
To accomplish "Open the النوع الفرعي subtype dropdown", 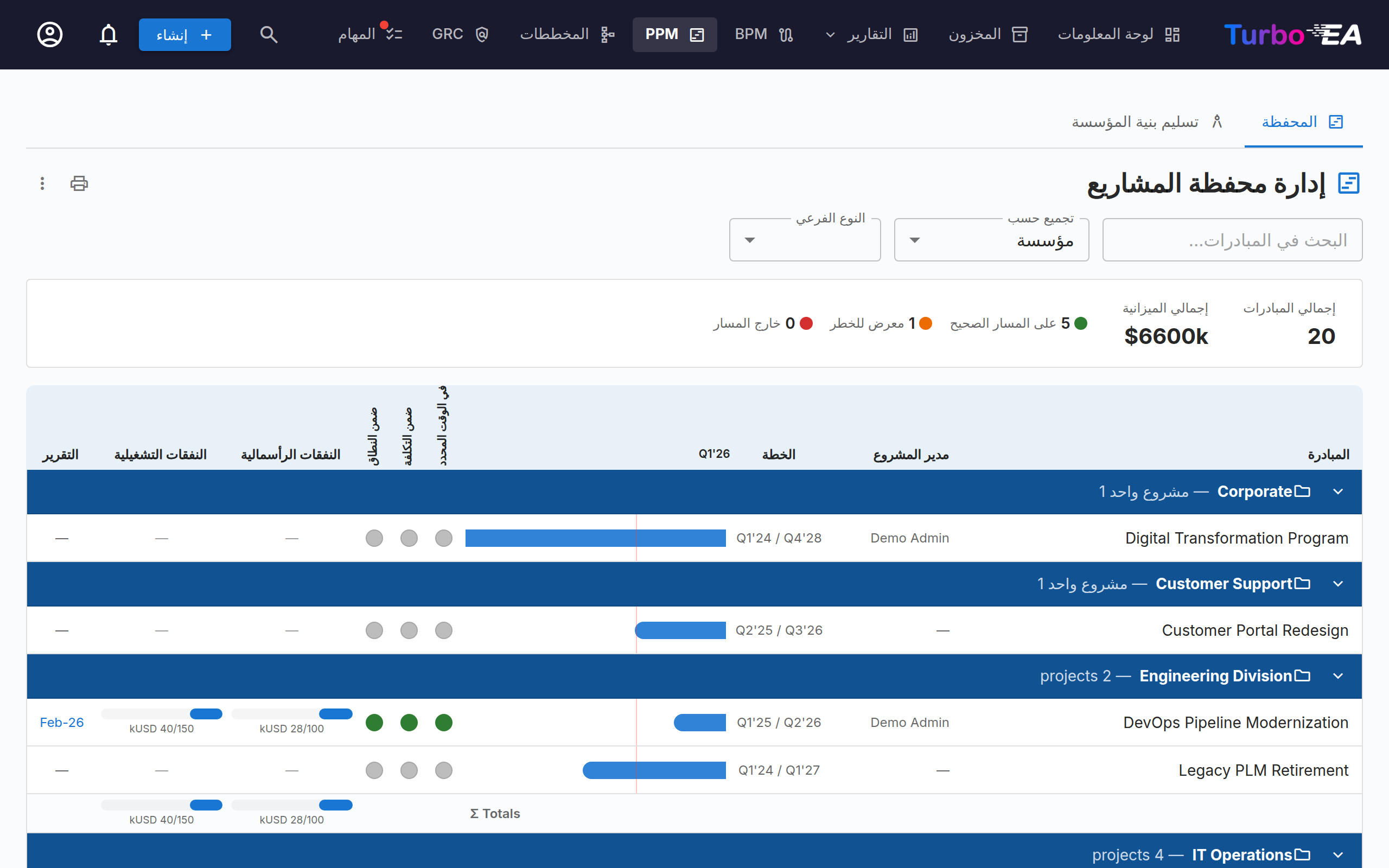I will [x=805, y=240].
